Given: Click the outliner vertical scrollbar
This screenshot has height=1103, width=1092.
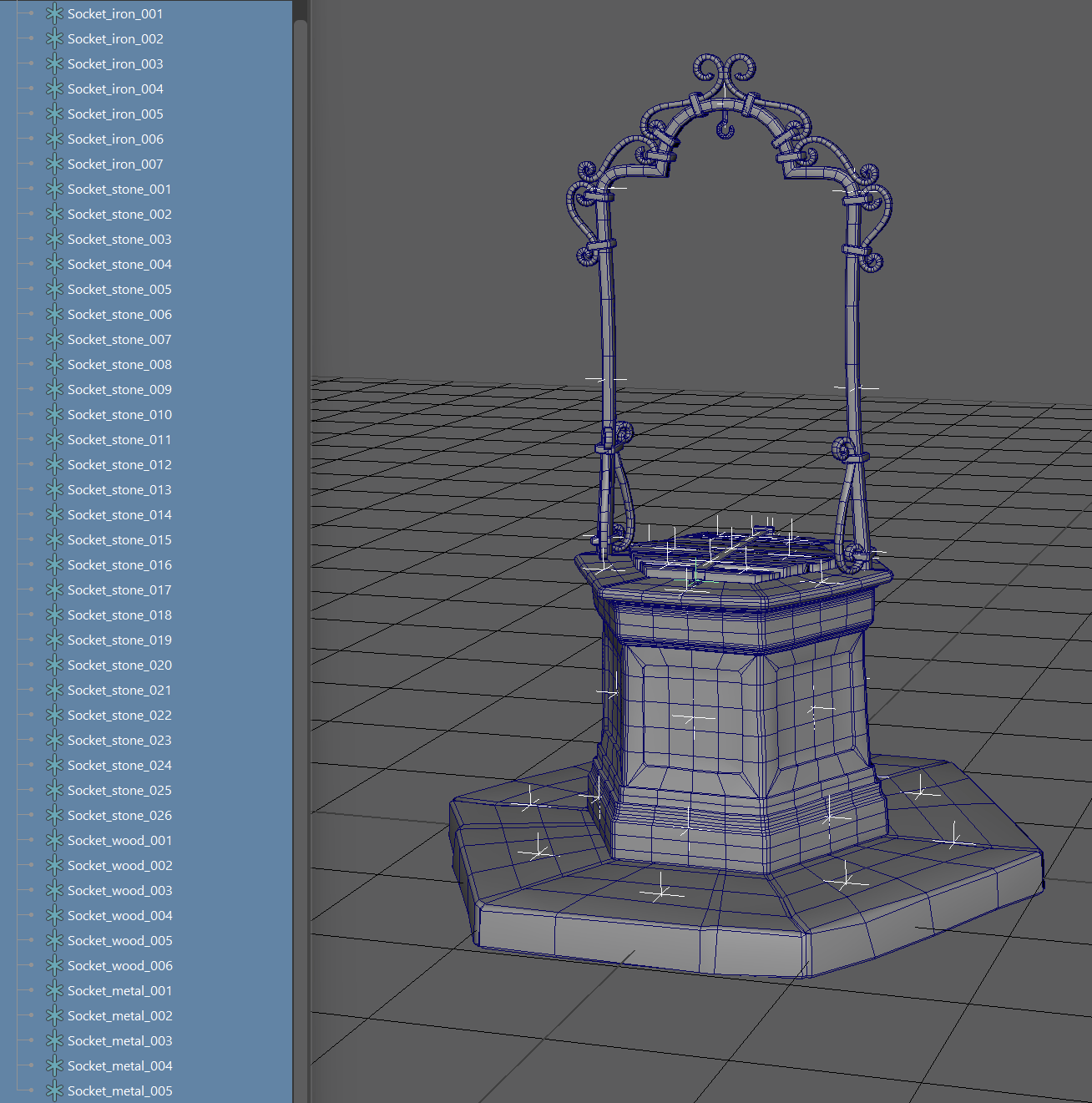Looking at the screenshot, I should (301, 501).
